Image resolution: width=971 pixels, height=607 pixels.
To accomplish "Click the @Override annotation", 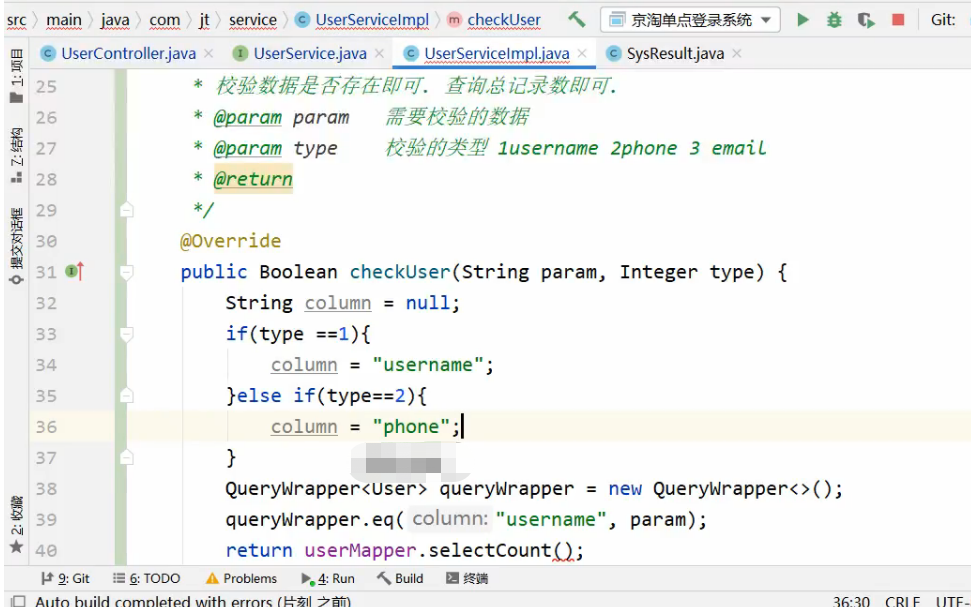I will pos(230,241).
